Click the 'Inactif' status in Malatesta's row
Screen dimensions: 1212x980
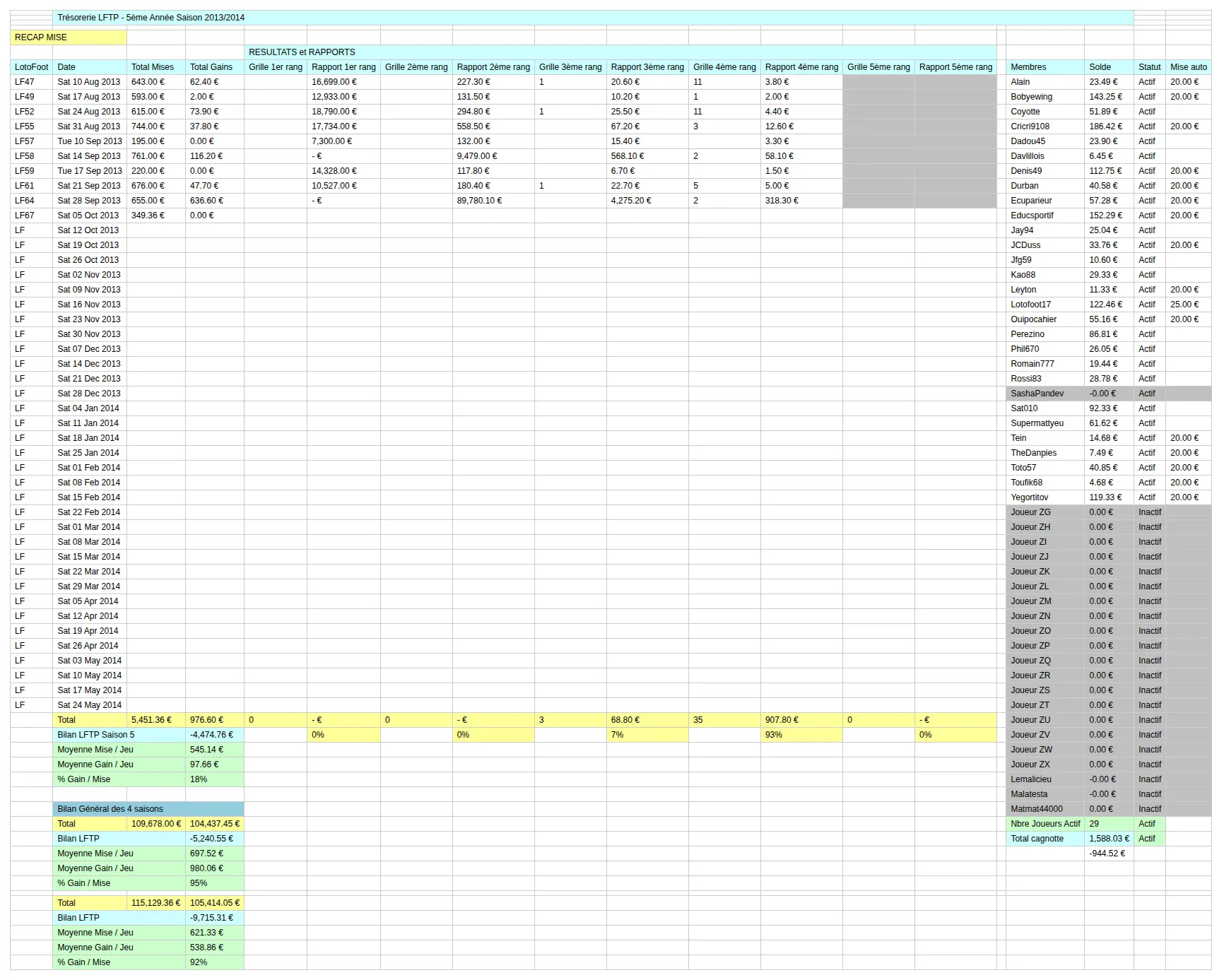[1150, 794]
